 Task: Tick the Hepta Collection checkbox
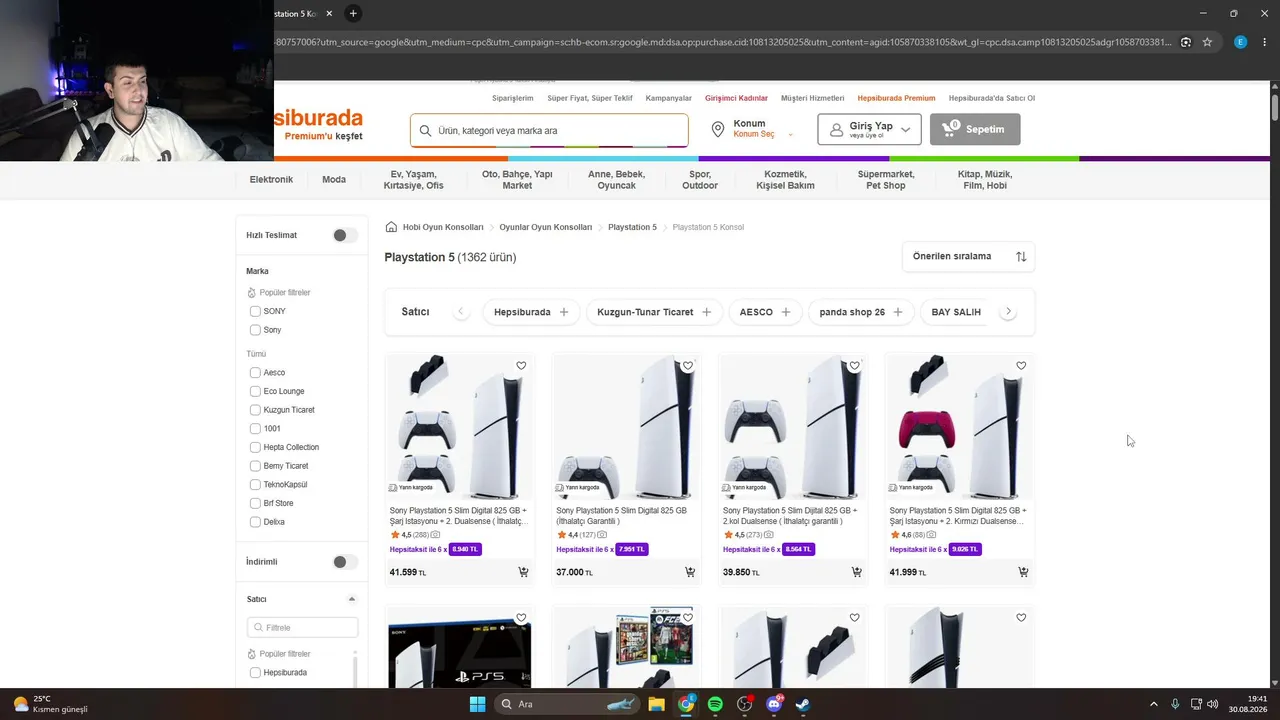[x=255, y=448]
